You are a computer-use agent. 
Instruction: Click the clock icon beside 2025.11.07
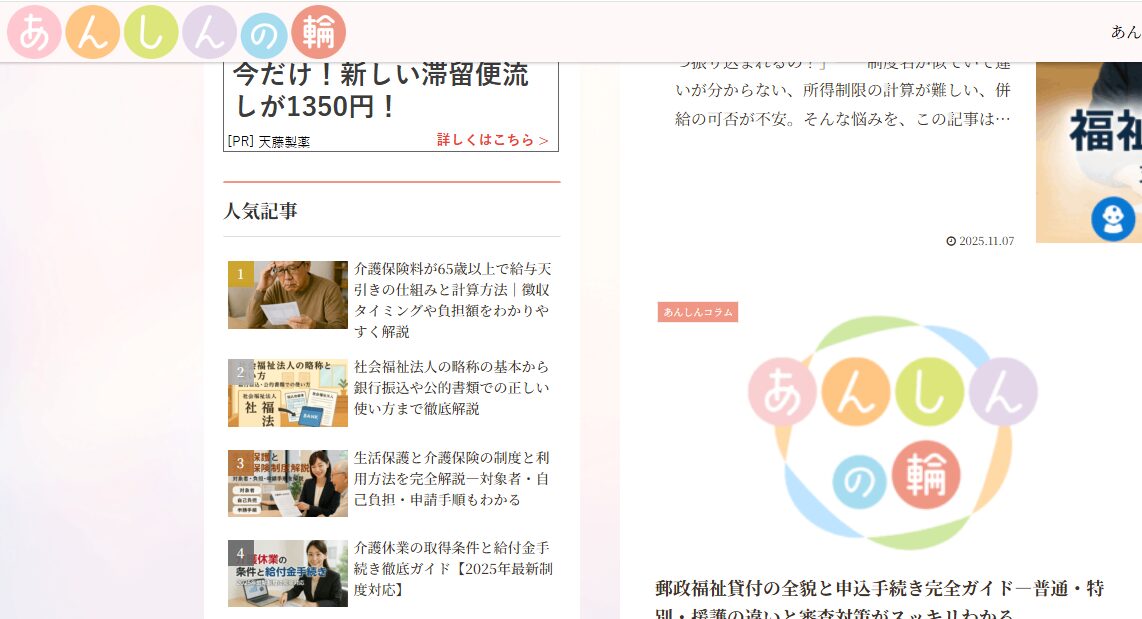[x=951, y=241]
